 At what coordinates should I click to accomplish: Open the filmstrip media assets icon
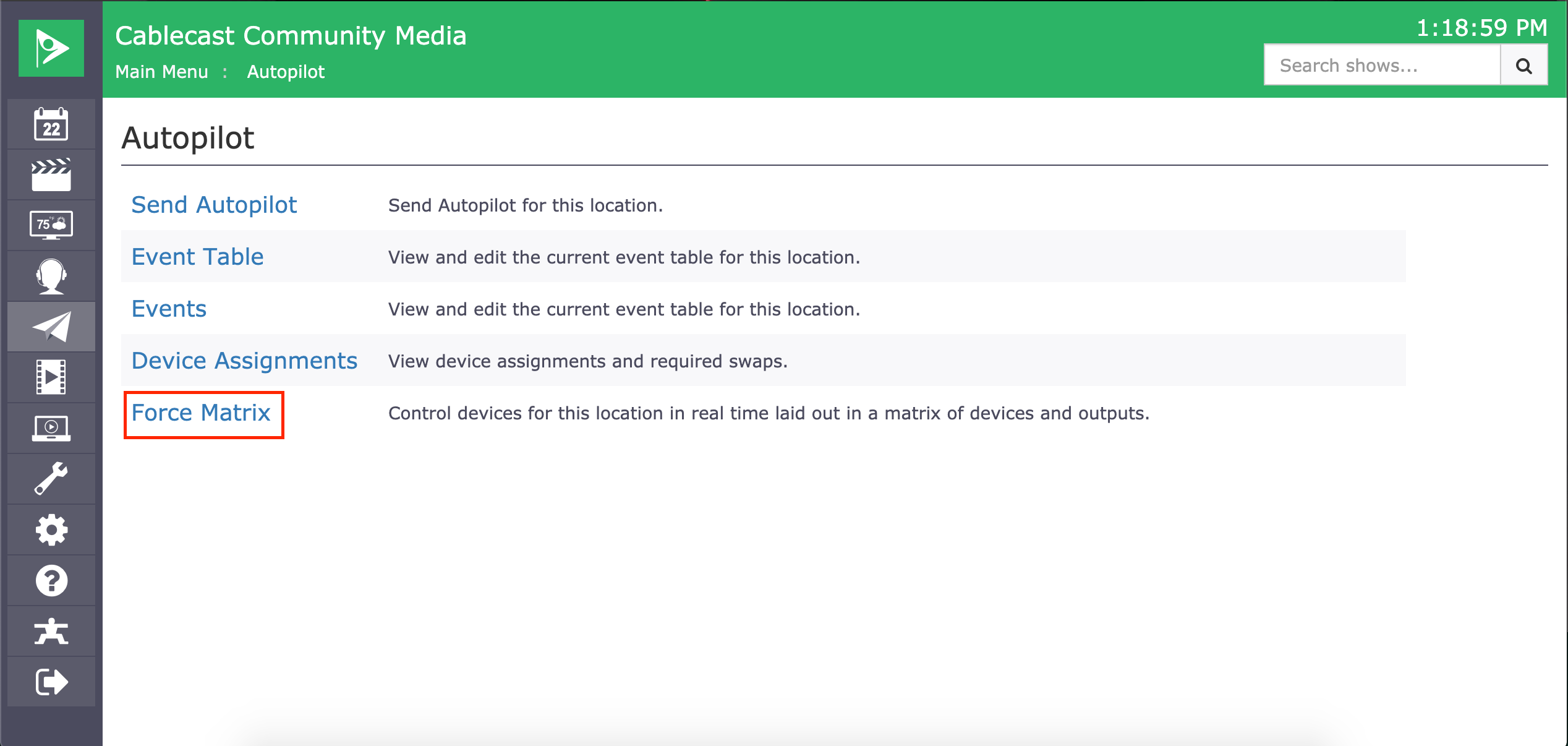pos(51,377)
